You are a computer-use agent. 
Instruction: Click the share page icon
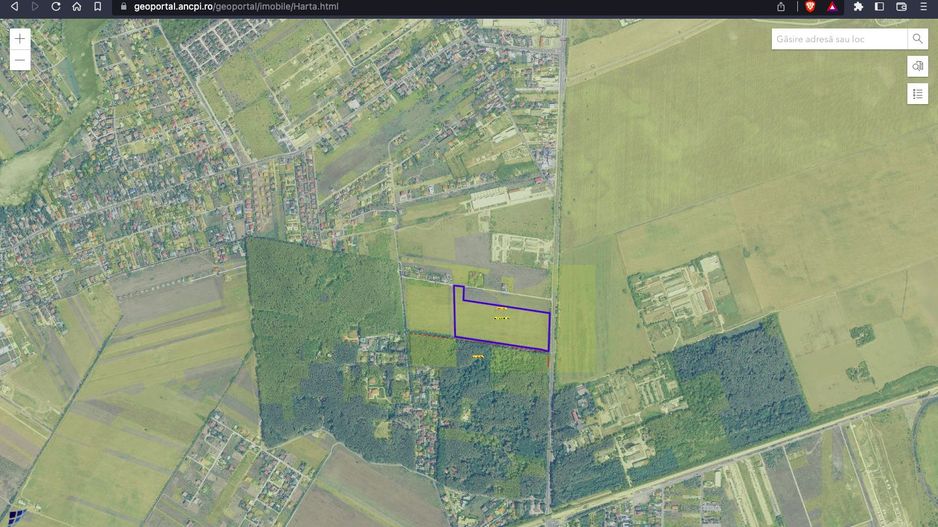(x=781, y=6)
